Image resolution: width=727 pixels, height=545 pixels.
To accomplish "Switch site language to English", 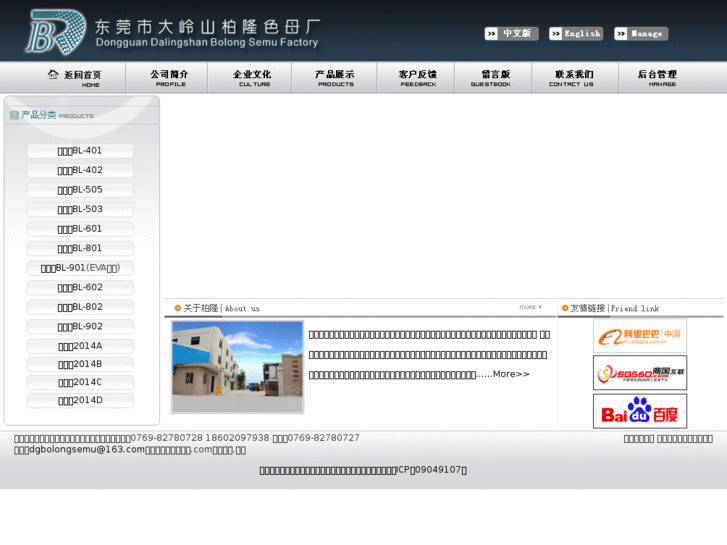I will click(x=576, y=33).
